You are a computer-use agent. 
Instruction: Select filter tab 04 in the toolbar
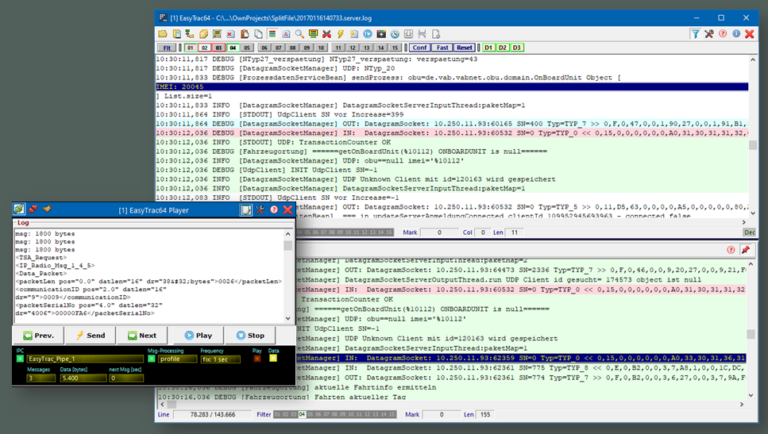click(233, 47)
